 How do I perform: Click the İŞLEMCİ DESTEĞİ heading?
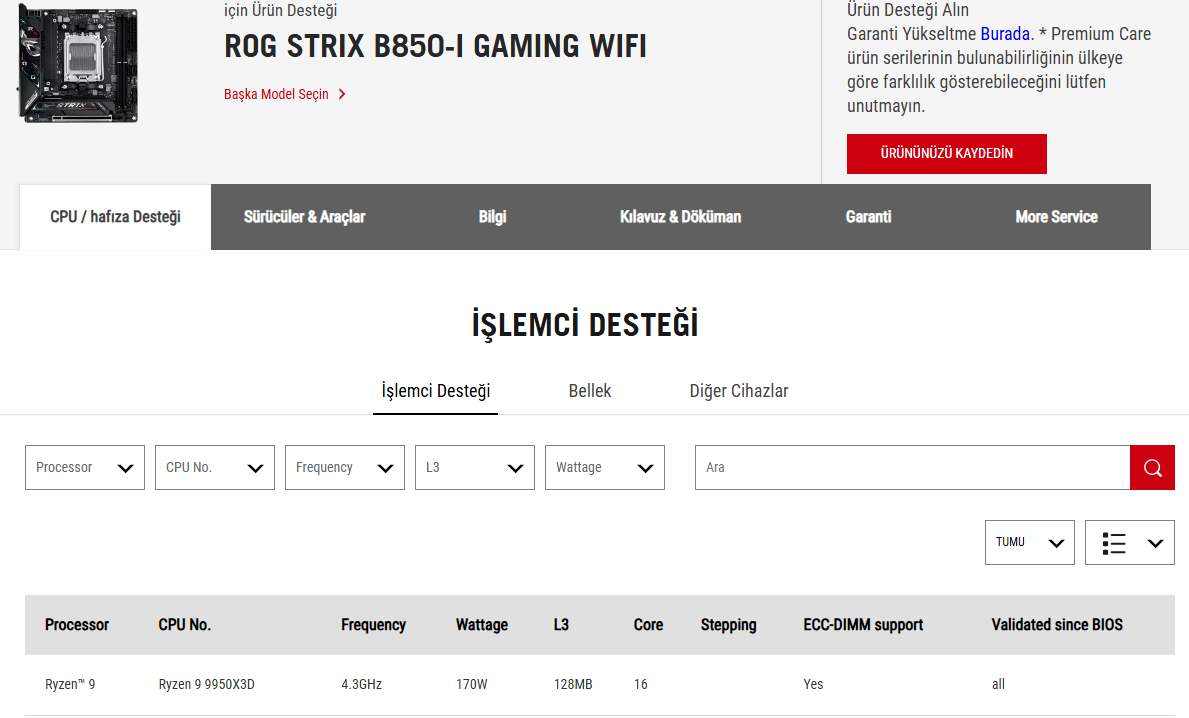pyautogui.click(x=585, y=325)
